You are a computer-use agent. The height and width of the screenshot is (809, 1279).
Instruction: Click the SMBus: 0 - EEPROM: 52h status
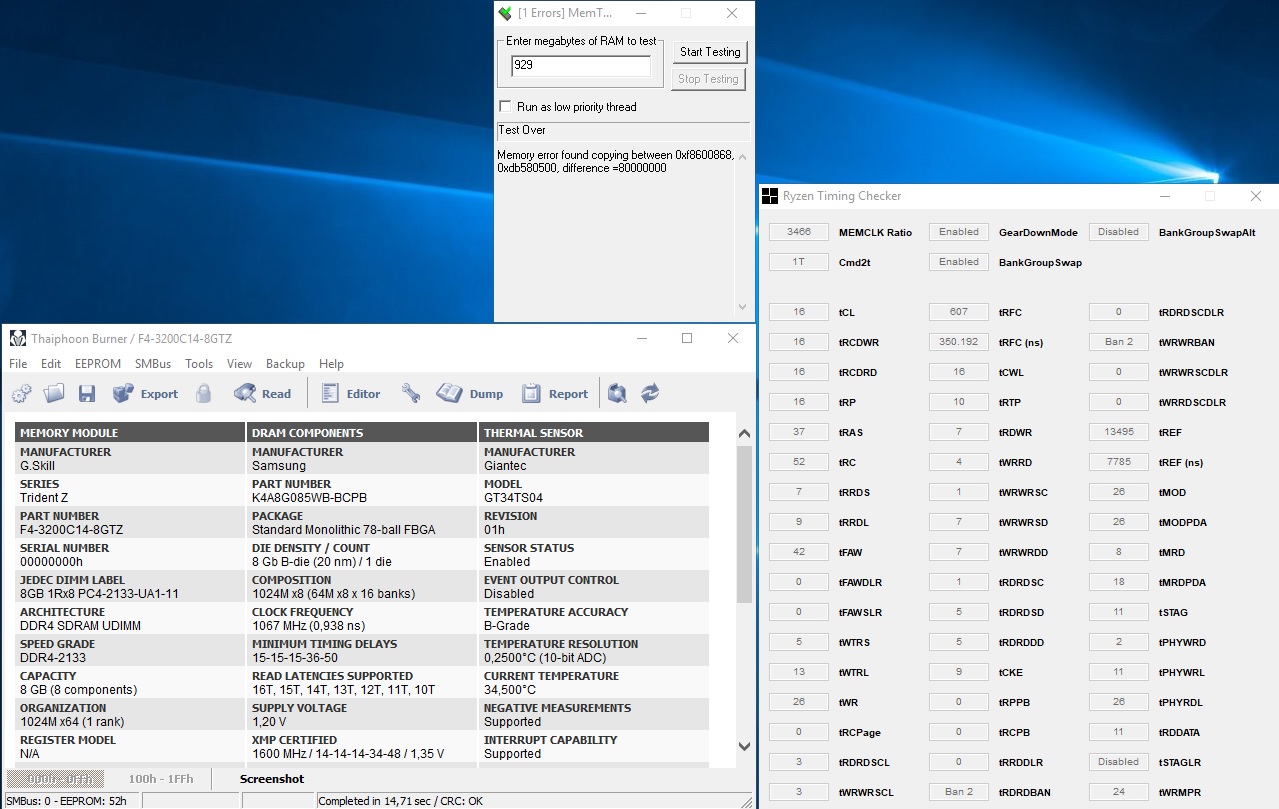70,801
